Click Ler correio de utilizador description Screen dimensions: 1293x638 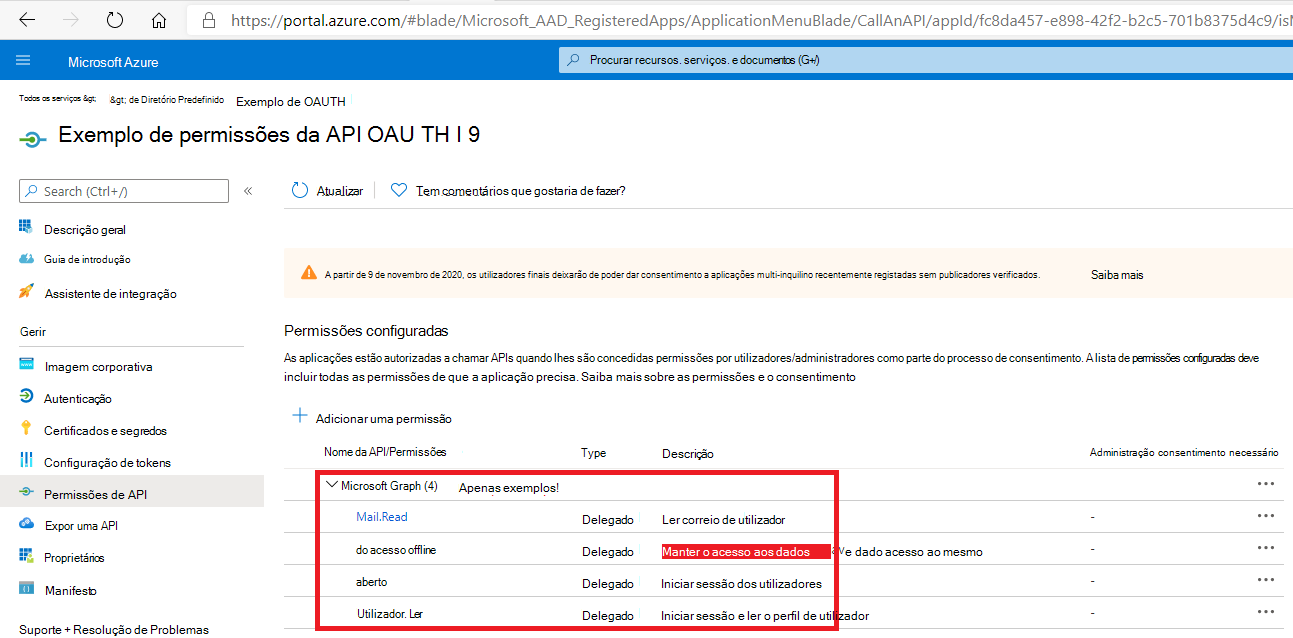click(724, 520)
